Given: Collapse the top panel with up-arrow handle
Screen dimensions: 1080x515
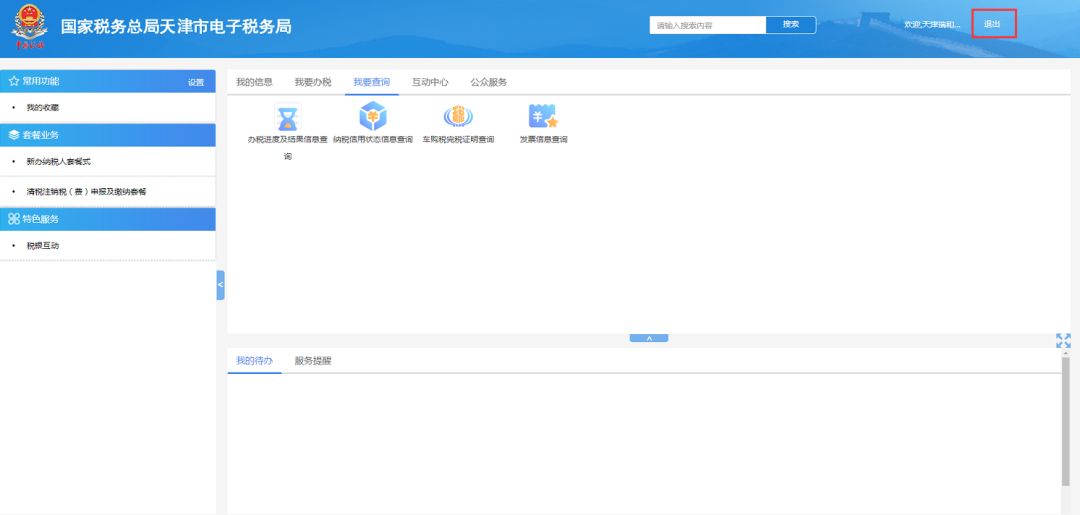Looking at the screenshot, I should [649, 338].
